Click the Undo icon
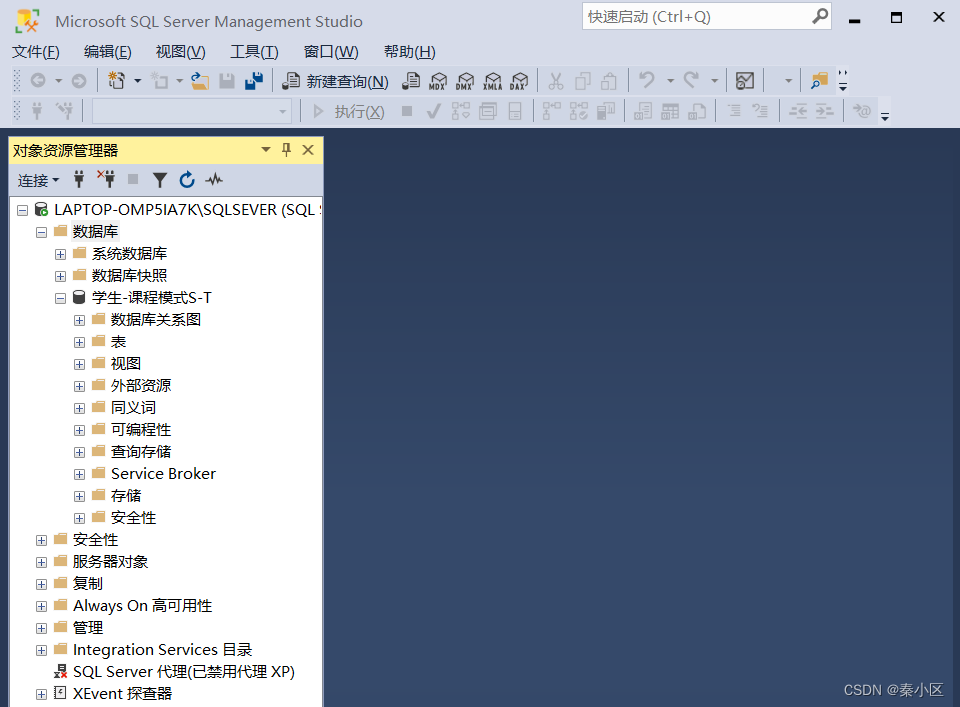The image size is (960, 707). point(647,81)
